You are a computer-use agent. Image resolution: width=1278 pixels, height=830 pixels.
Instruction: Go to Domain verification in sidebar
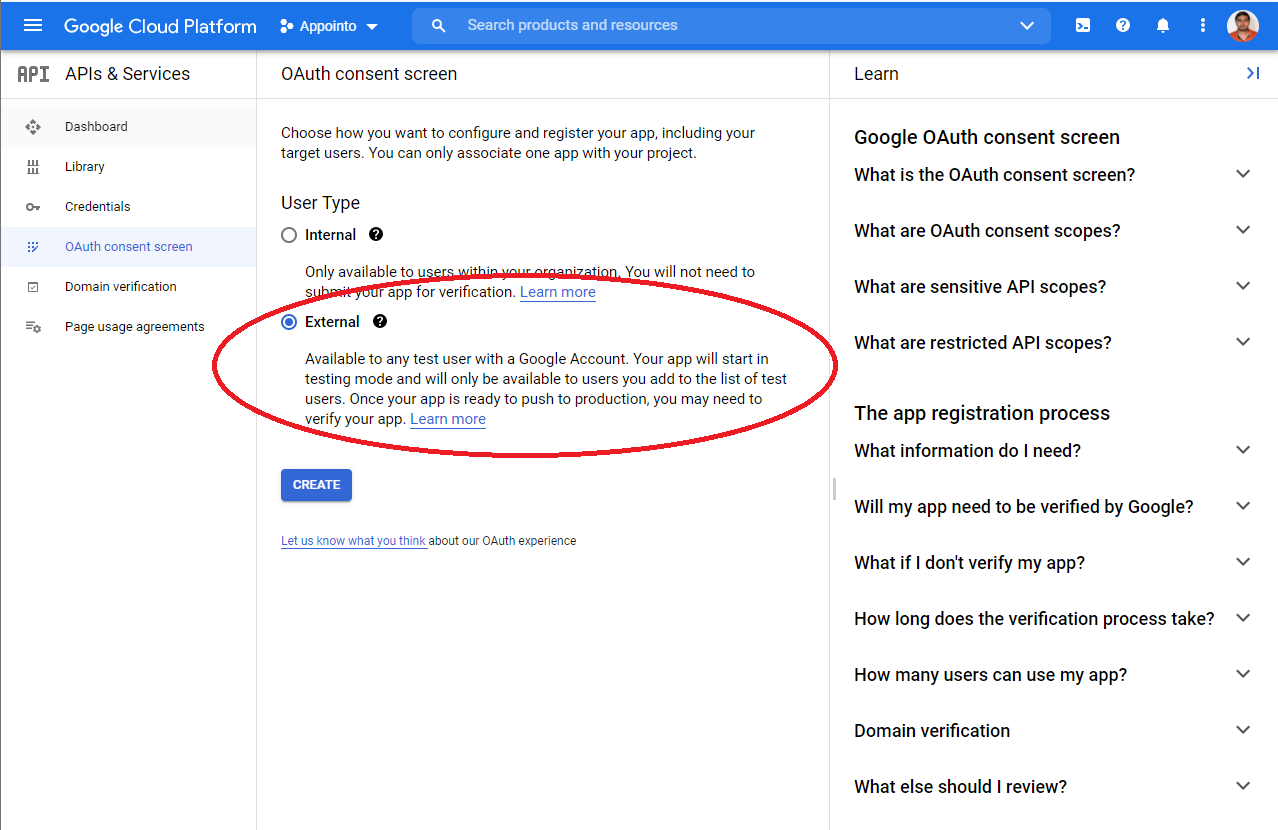[128, 287]
